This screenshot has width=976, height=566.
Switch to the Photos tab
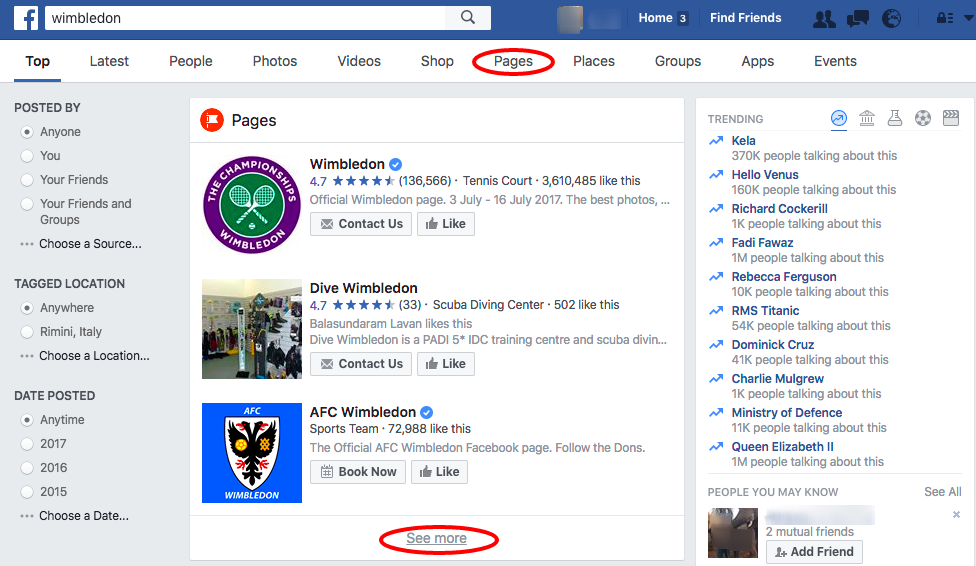tap(274, 61)
